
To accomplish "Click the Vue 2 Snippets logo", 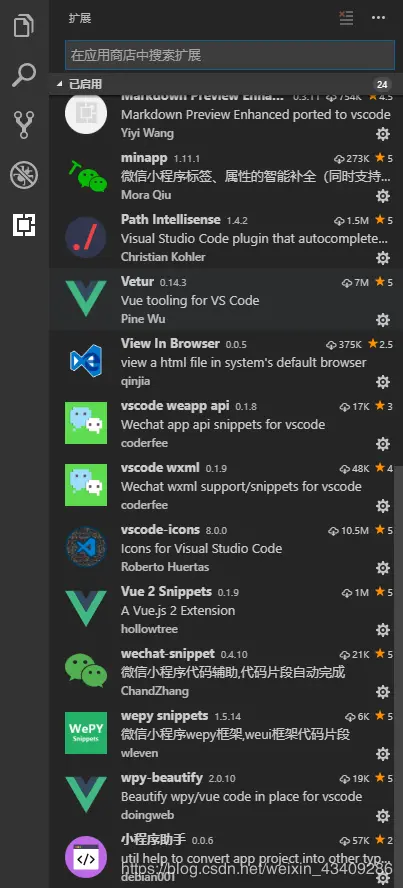I will 86,609.
